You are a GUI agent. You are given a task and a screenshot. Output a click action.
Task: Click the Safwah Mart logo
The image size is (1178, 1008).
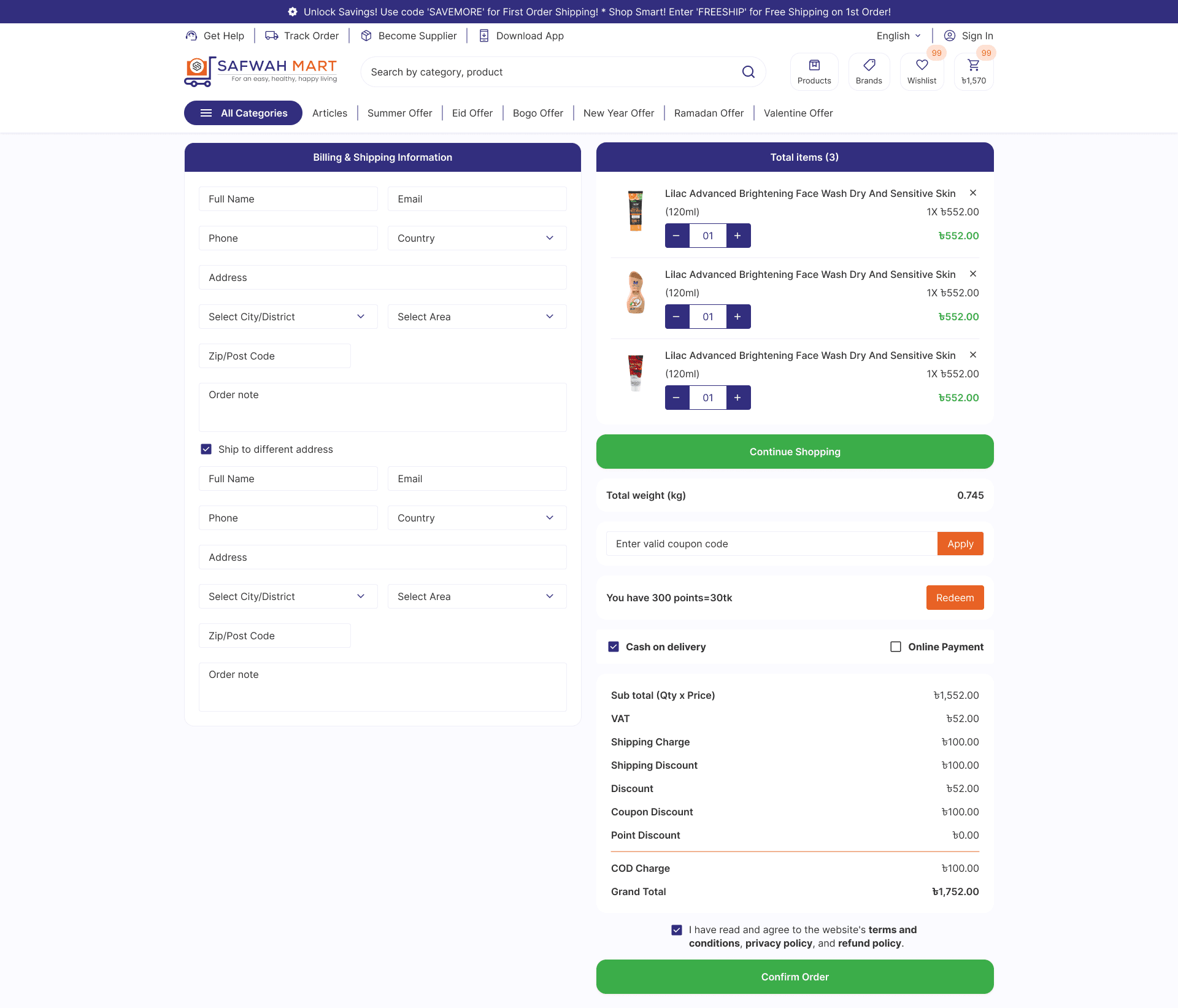click(x=261, y=72)
